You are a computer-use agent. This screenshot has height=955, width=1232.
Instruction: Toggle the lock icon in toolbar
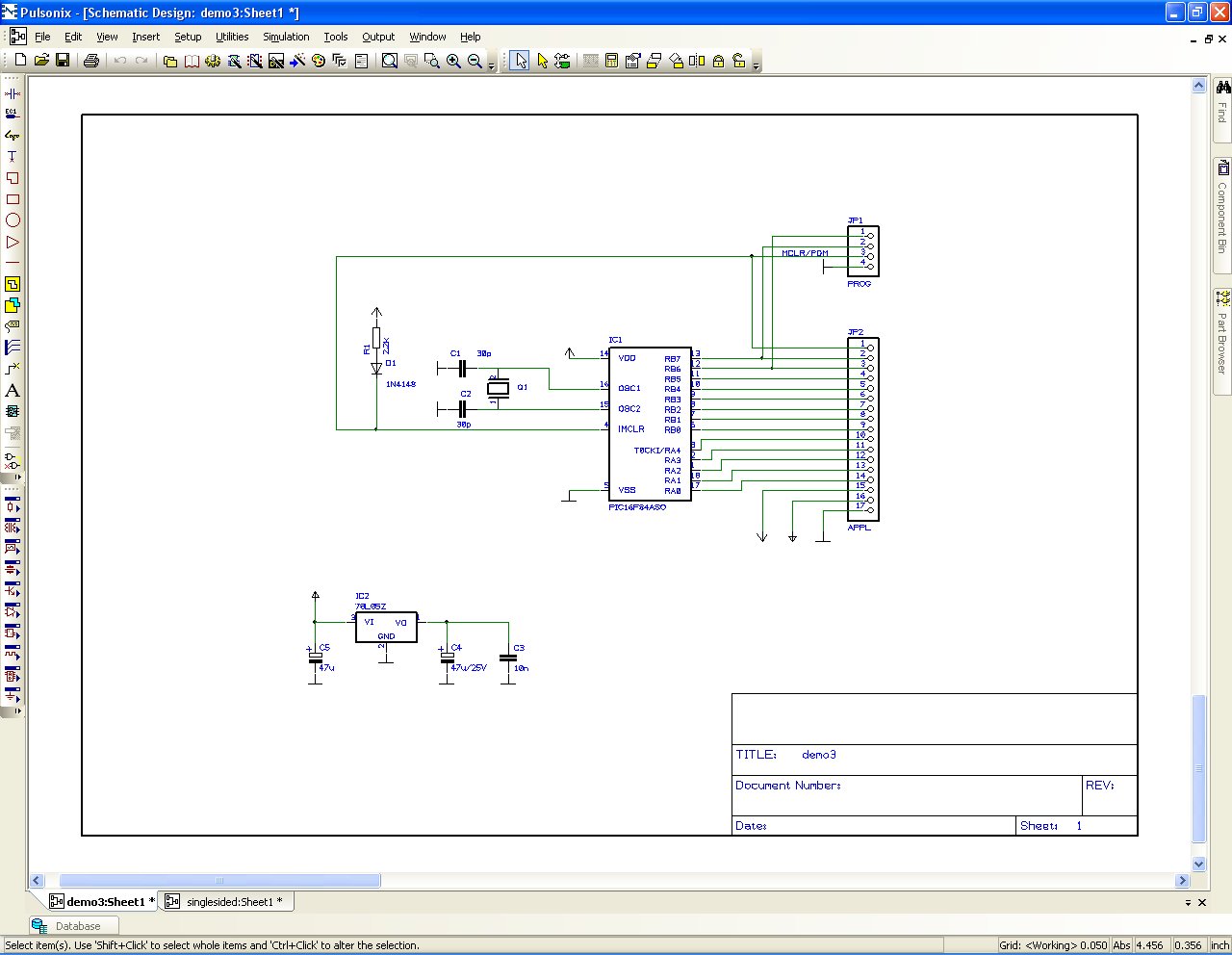[x=718, y=61]
